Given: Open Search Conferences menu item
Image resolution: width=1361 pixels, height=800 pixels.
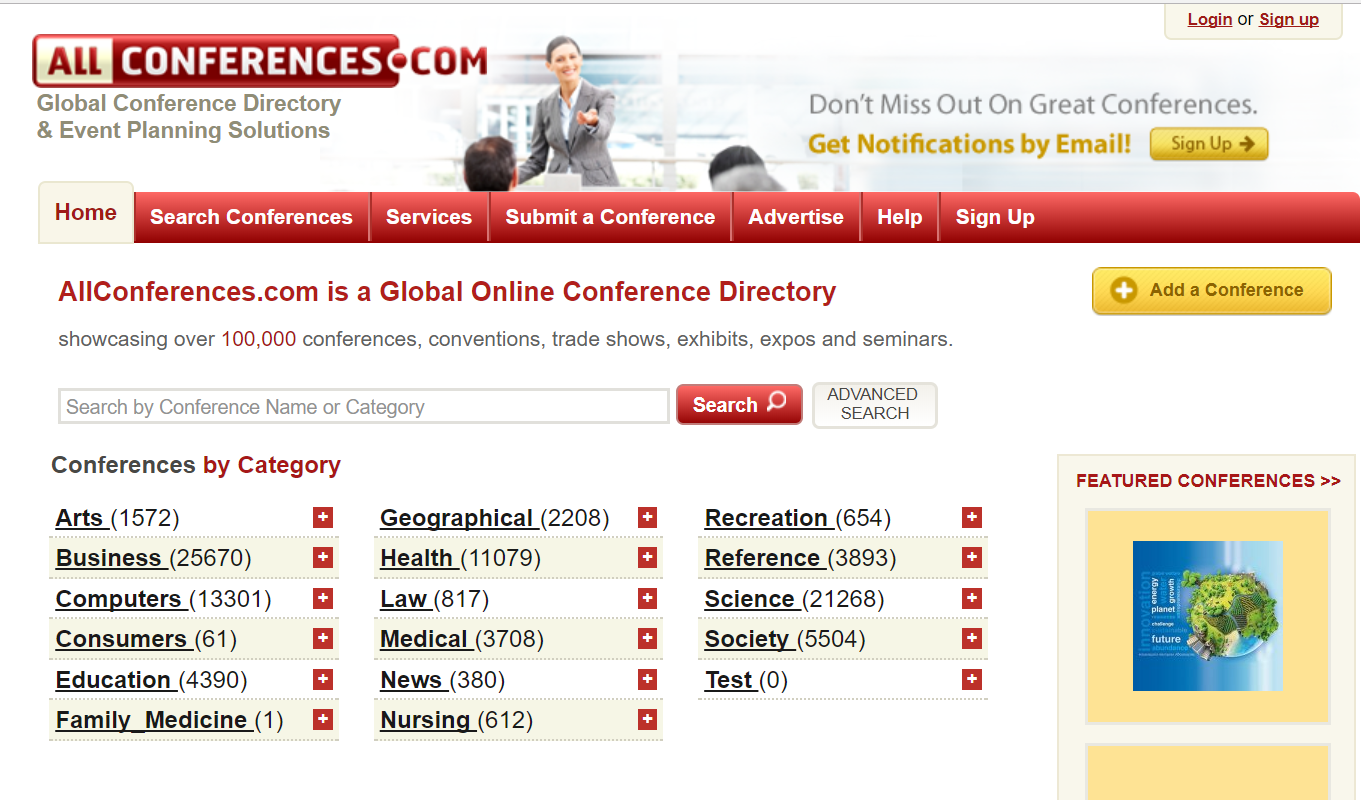Looking at the screenshot, I should pos(251,217).
